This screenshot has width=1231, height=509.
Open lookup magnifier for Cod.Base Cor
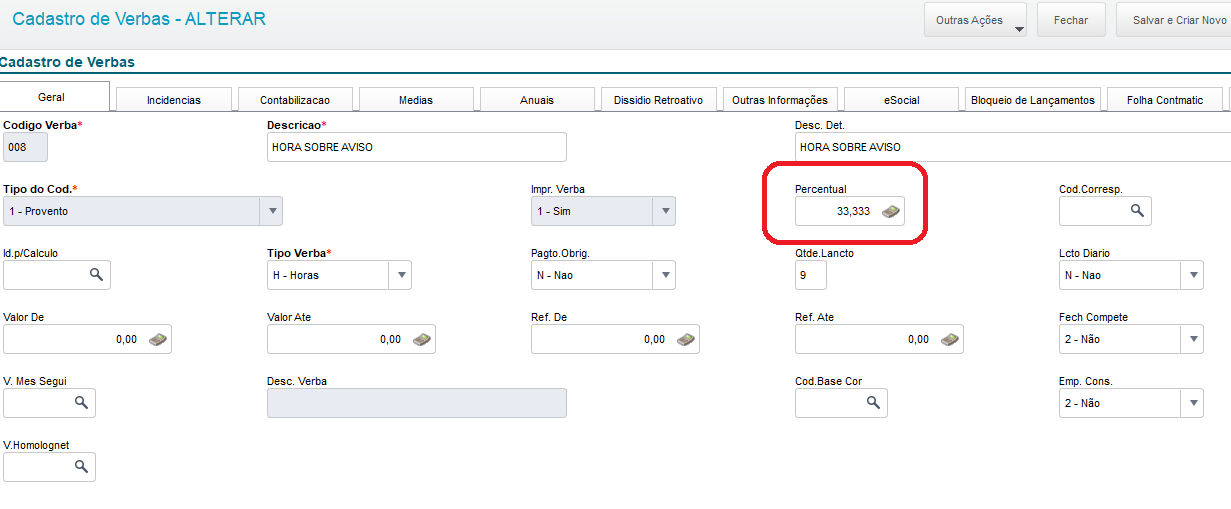pyautogui.click(x=873, y=403)
